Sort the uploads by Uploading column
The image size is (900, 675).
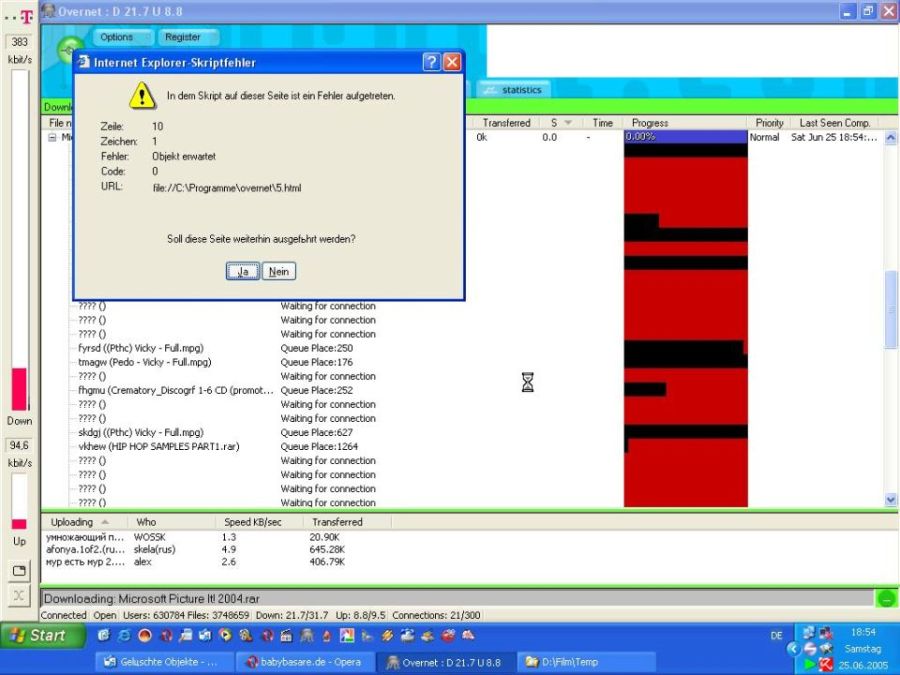tap(84, 522)
